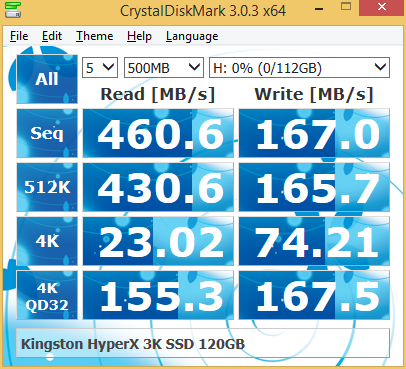Open the File menu
Image resolution: width=406 pixels, height=369 pixels.
click(x=19, y=36)
